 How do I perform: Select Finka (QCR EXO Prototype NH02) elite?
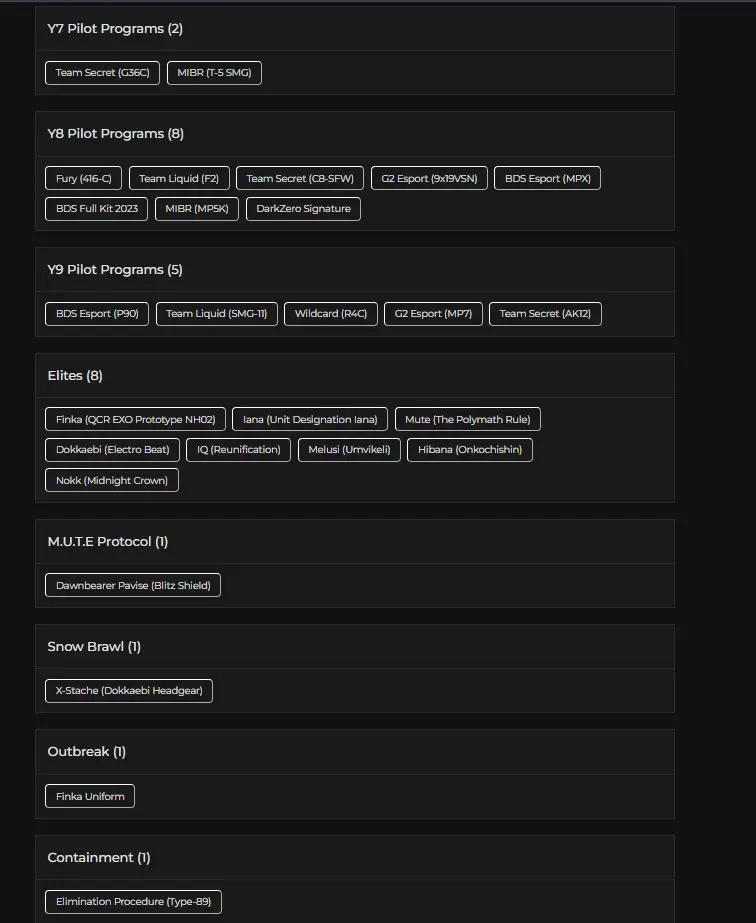pos(136,420)
